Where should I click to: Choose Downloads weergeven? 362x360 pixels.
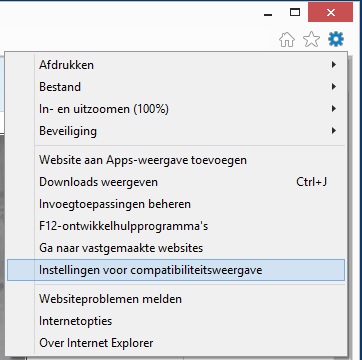(x=176, y=182)
